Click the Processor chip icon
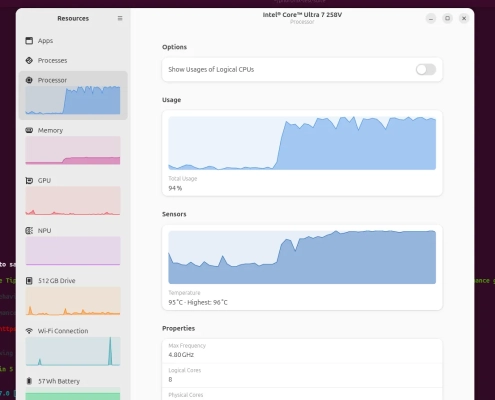 tap(29, 80)
